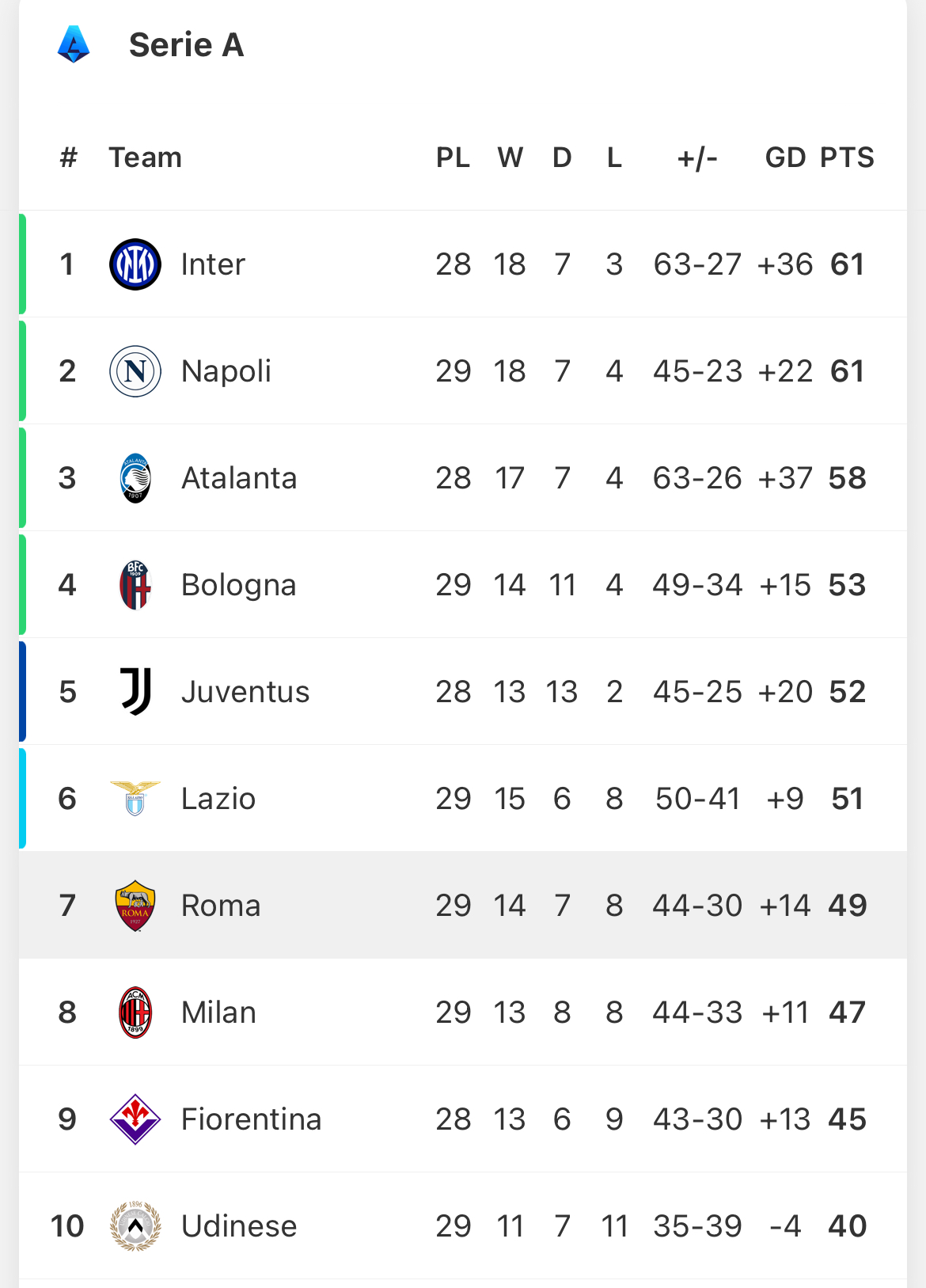The height and width of the screenshot is (1288, 926).
Task: Tap the Milan club badge
Action: 135,1013
